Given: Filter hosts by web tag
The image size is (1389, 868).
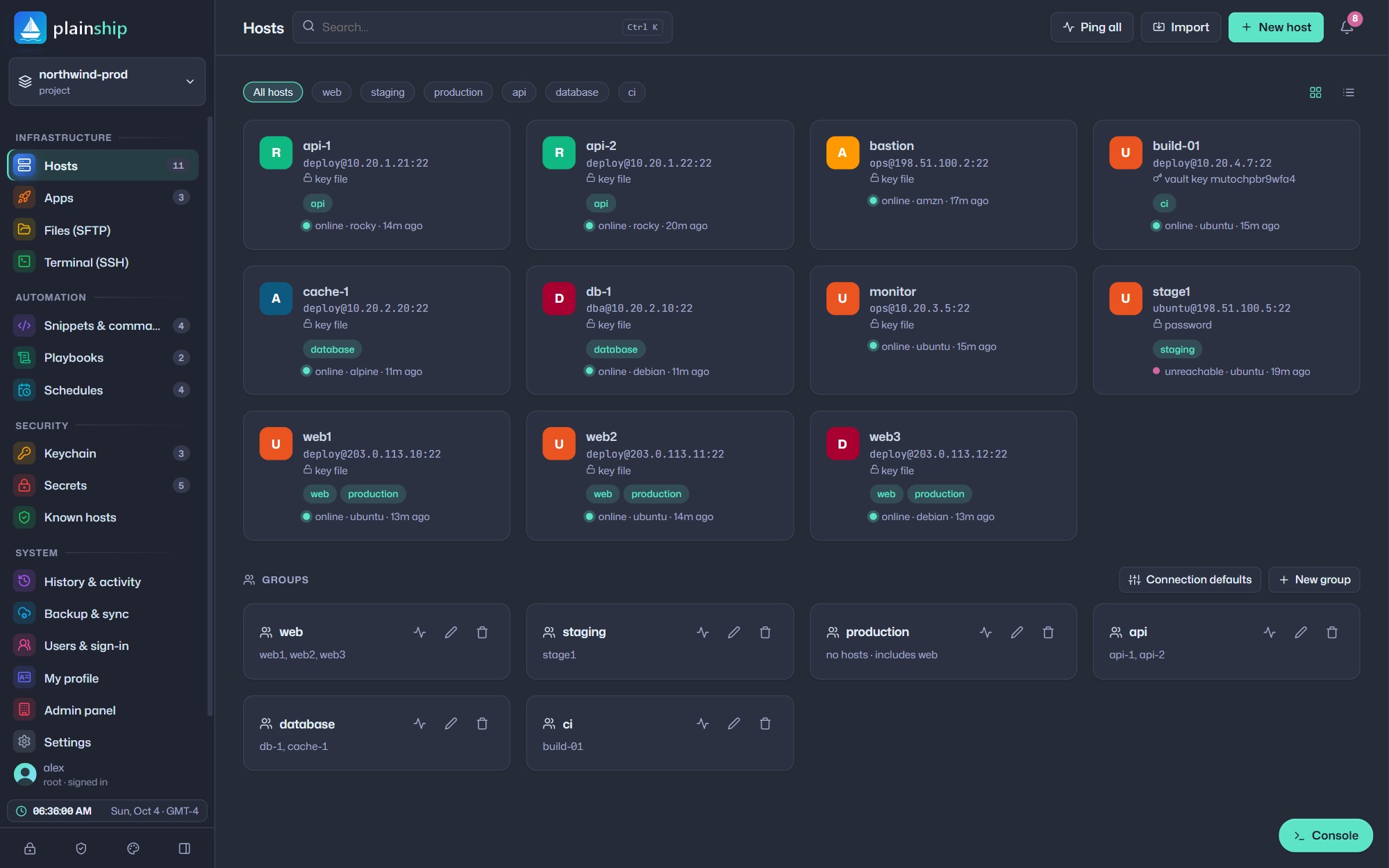Looking at the screenshot, I should pos(331,92).
